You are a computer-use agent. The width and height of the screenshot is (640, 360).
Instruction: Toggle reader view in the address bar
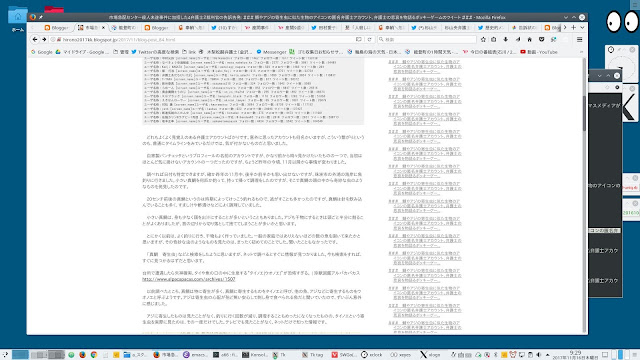coord(358,40)
